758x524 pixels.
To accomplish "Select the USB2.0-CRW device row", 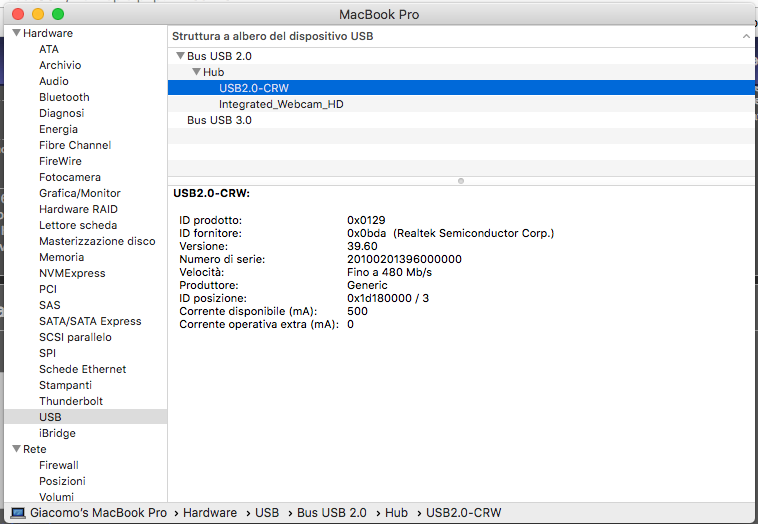I will (x=461, y=88).
